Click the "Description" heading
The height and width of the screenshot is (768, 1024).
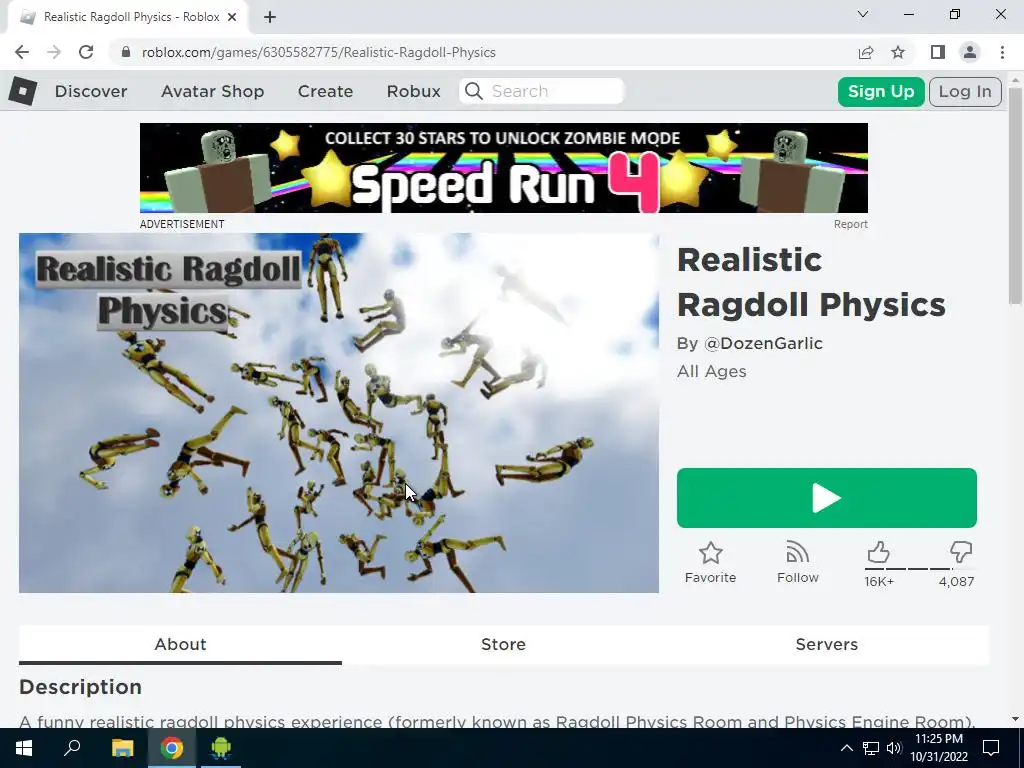80,687
